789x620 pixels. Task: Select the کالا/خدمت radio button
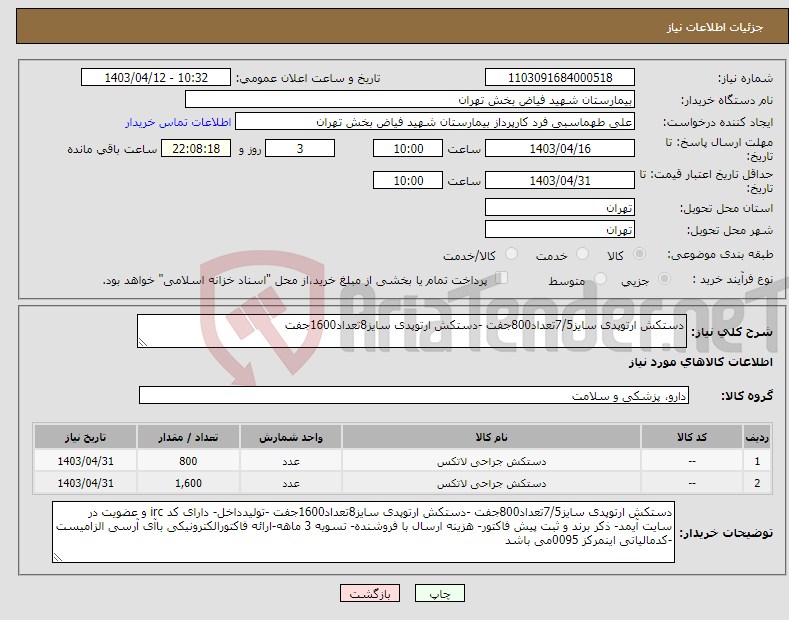[511, 254]
